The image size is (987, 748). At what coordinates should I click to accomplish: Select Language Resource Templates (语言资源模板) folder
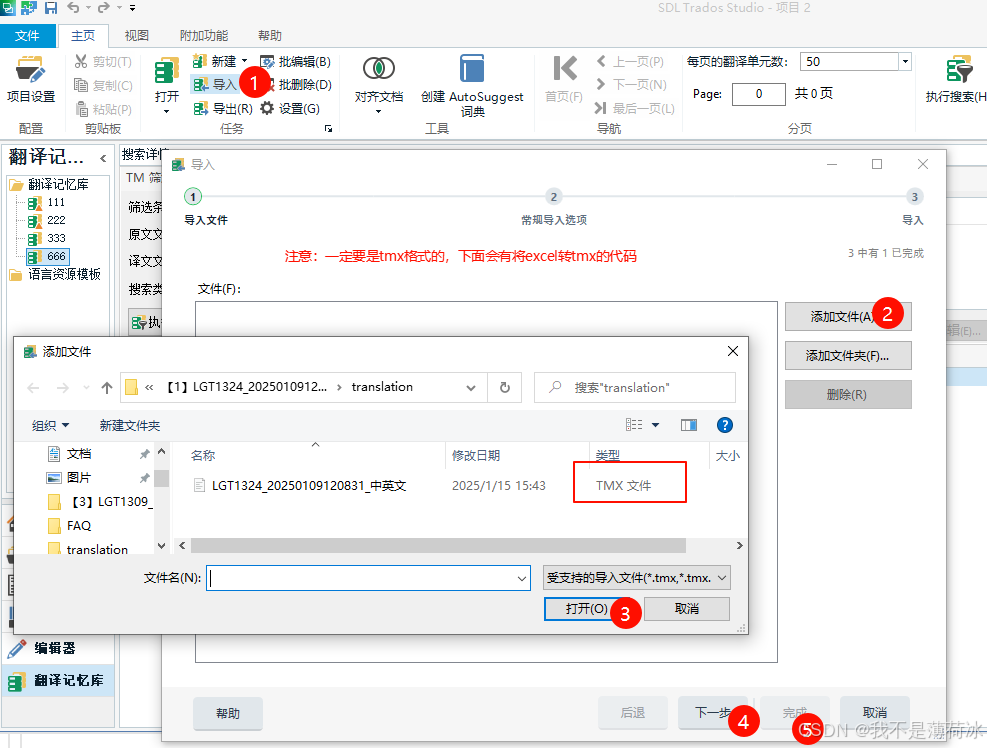(x=55, y=274)
